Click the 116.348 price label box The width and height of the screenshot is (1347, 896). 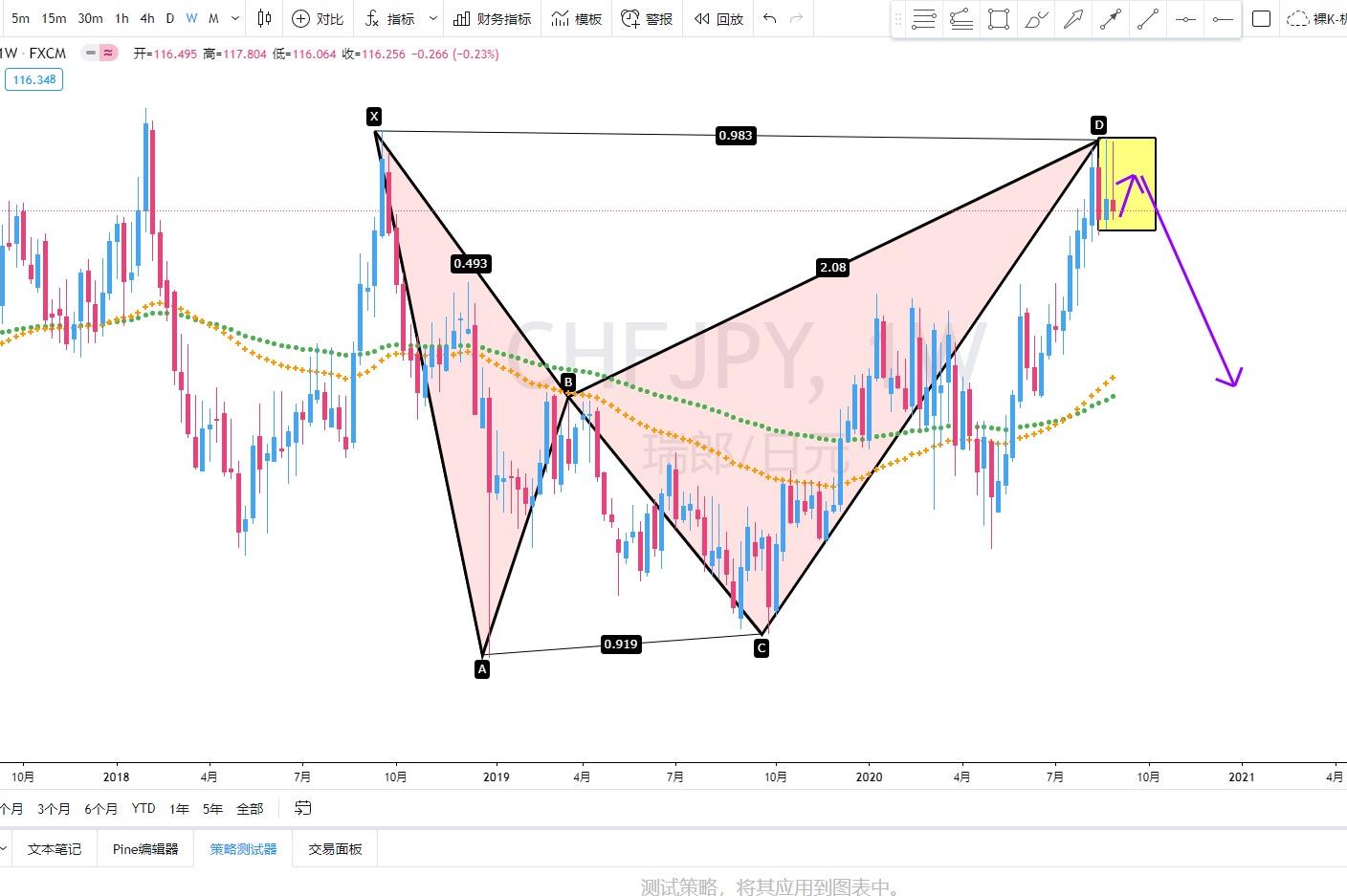click(35, 79)
